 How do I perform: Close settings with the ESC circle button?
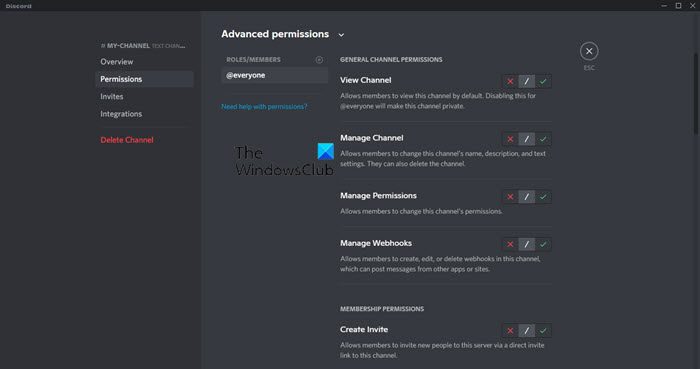point(589,51)
